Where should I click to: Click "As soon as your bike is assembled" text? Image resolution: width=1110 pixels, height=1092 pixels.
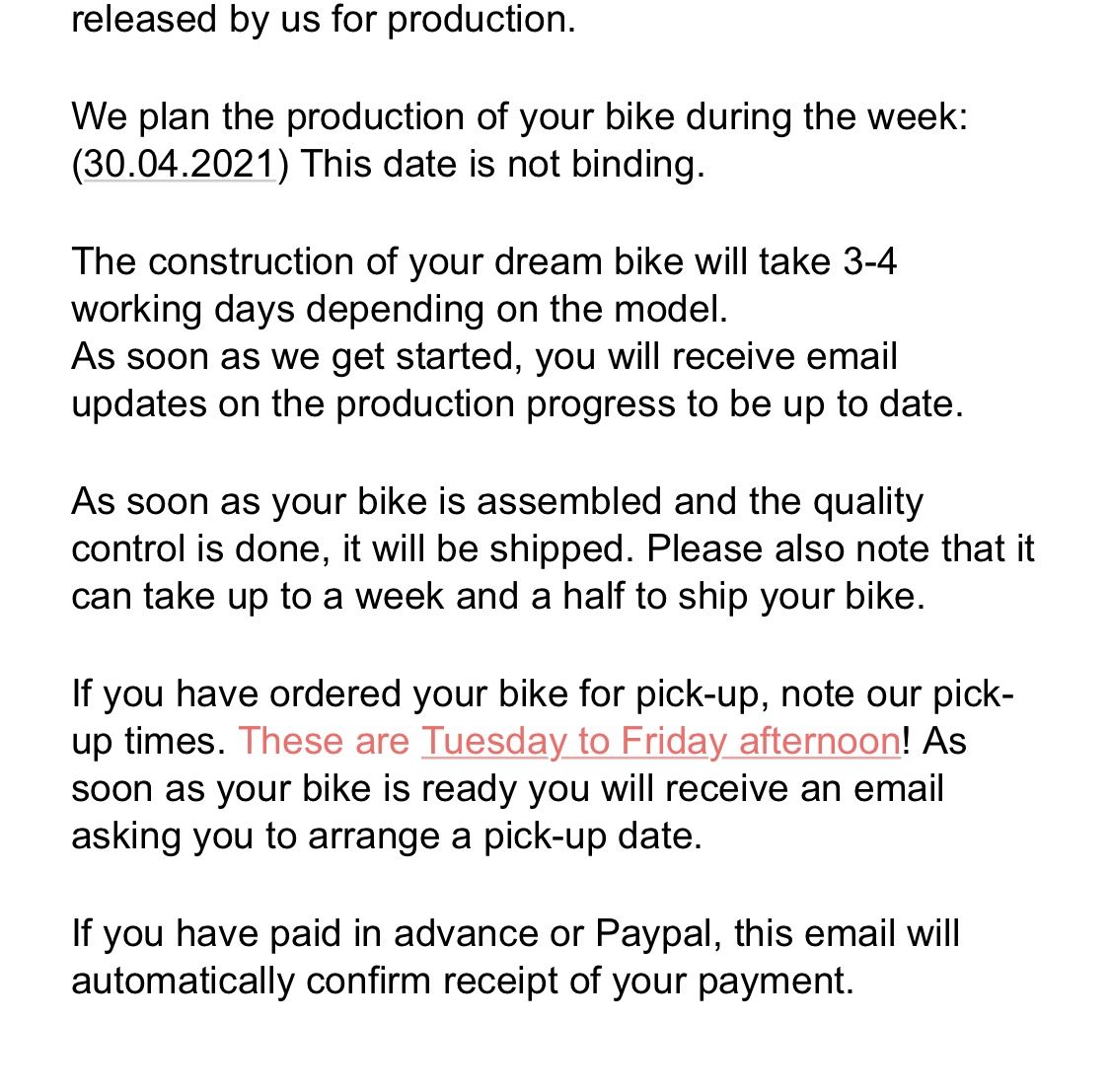click(x=365, y=501)
